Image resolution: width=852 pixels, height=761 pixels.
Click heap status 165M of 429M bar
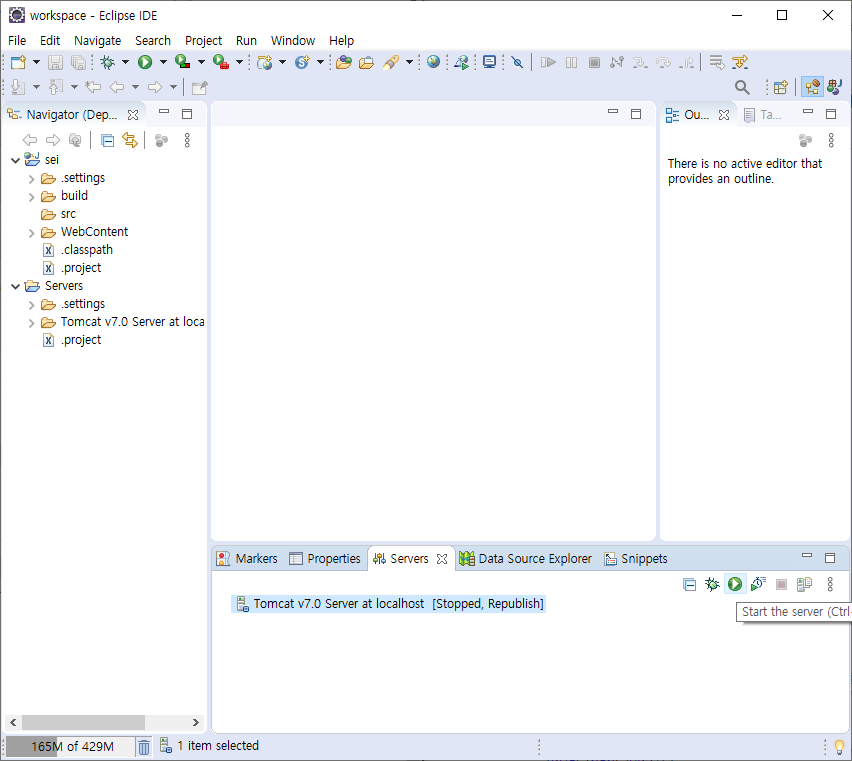[x=70, y=747]
